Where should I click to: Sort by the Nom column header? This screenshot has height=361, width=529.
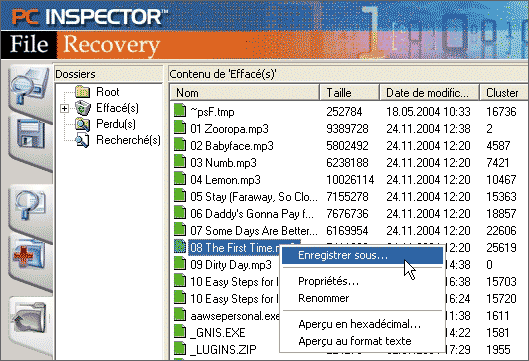click(x=245, y=93)
